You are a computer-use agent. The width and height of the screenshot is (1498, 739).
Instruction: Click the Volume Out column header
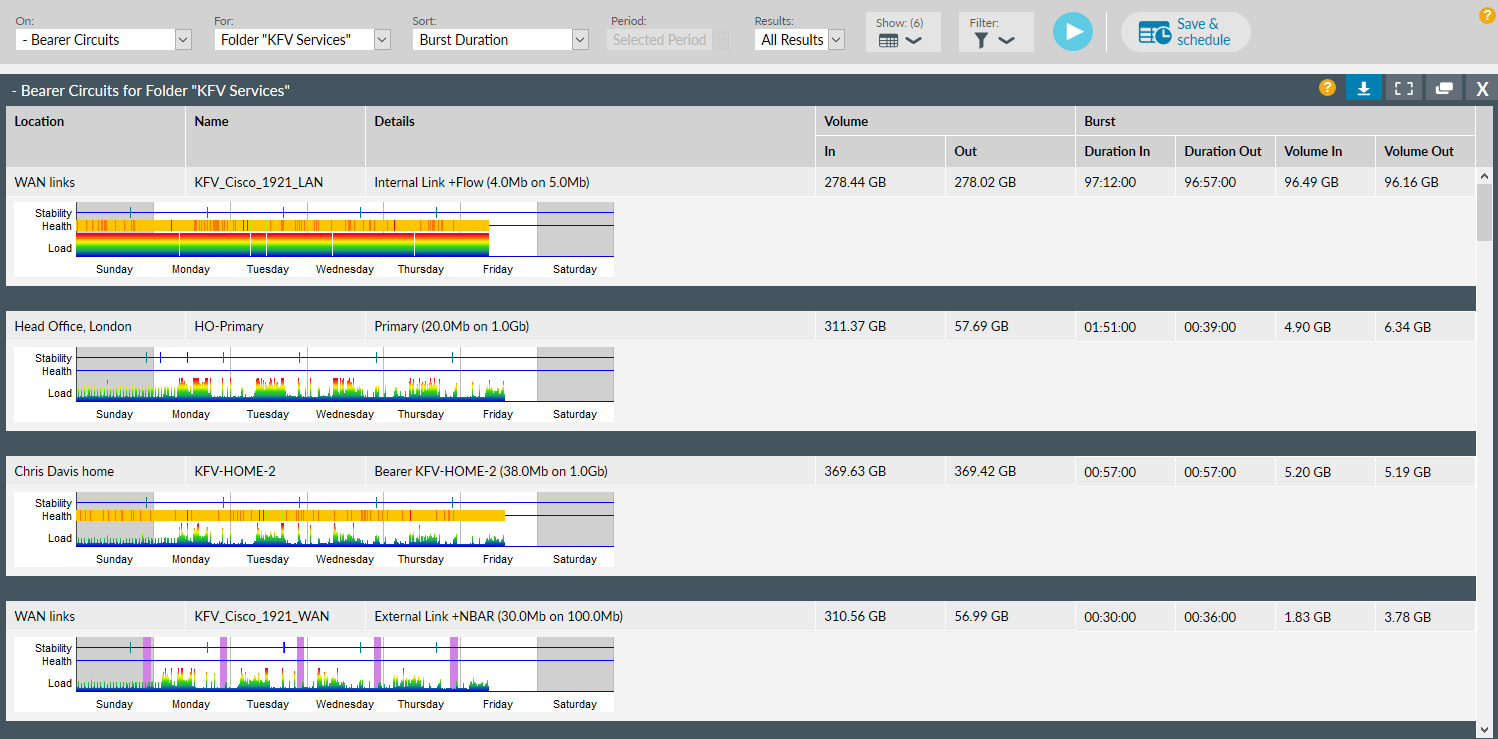pyautogui.click(x=1418, y=152)
